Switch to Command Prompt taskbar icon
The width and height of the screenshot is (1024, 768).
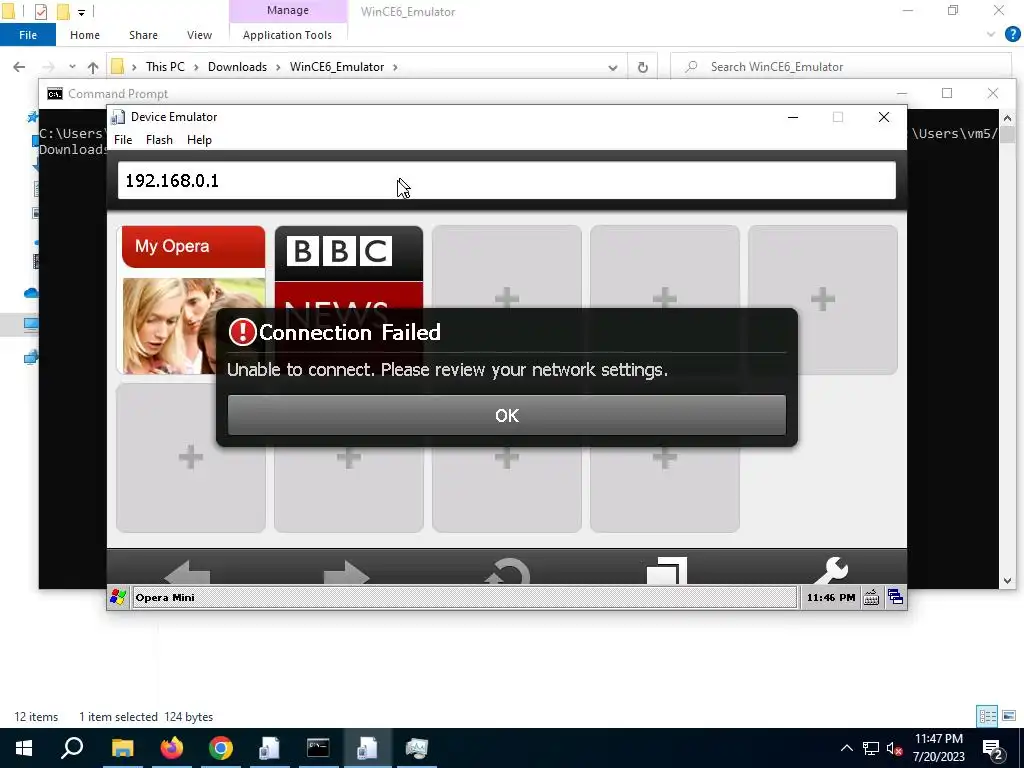coord(318,748)
